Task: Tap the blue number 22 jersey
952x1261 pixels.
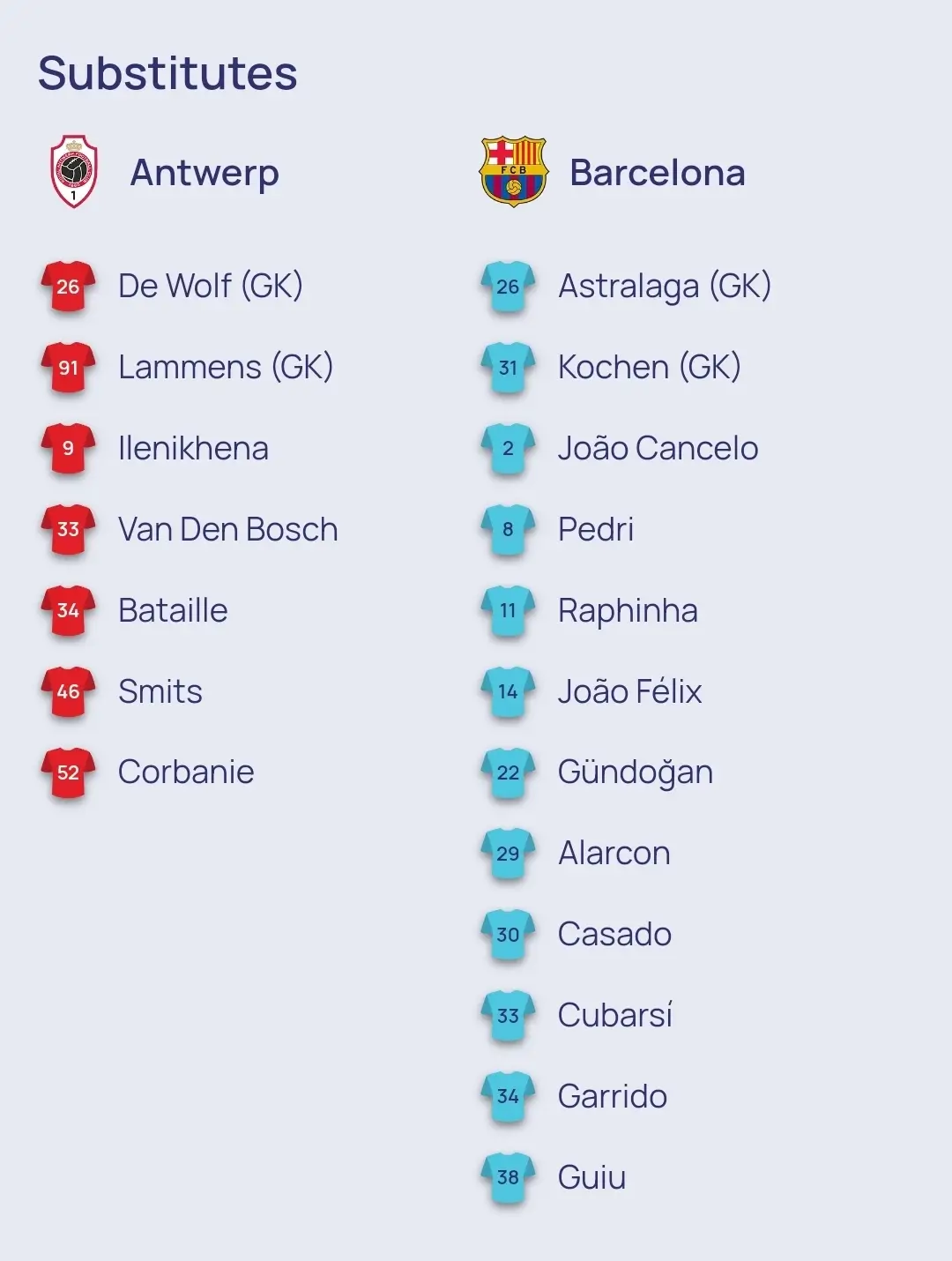Action: pyautogui.click(x=508, y=772)
